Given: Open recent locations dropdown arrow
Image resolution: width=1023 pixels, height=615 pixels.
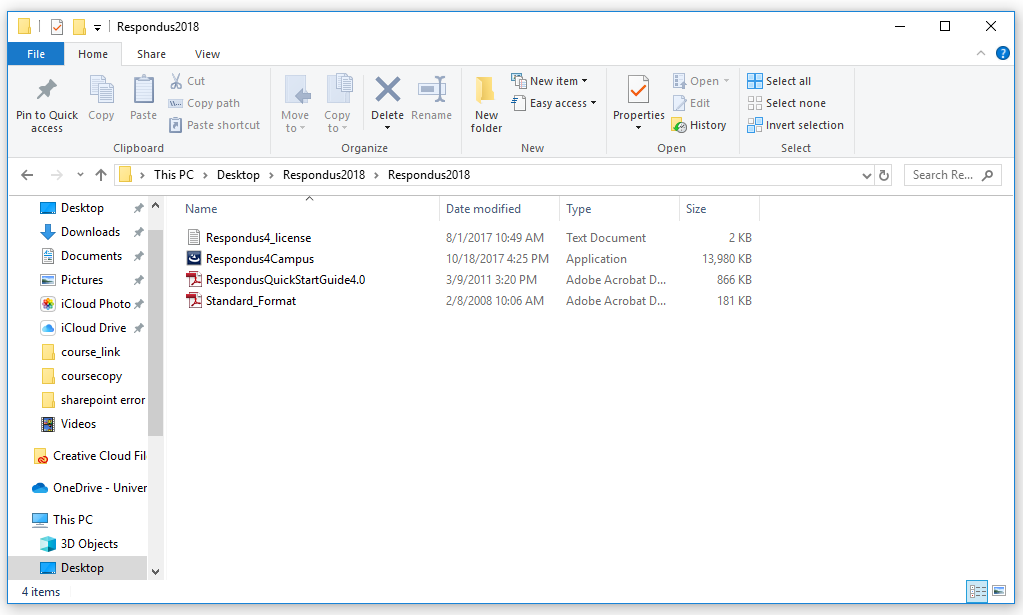Looking at the screenshot, I should [80, 175].
